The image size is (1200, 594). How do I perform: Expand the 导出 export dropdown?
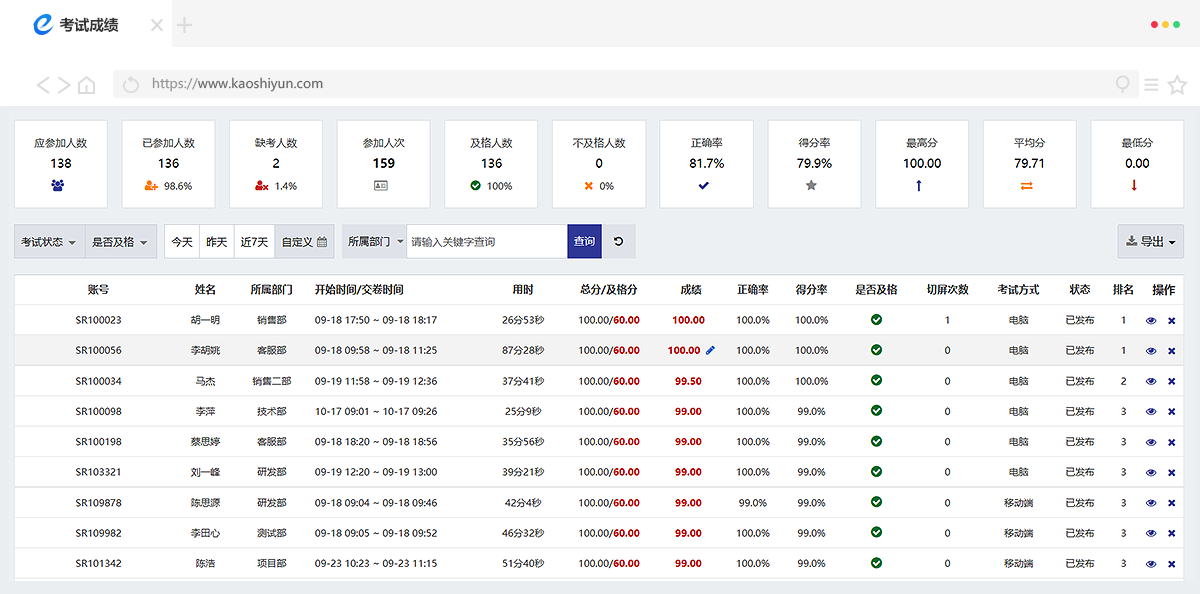[x=1151, y=241]
